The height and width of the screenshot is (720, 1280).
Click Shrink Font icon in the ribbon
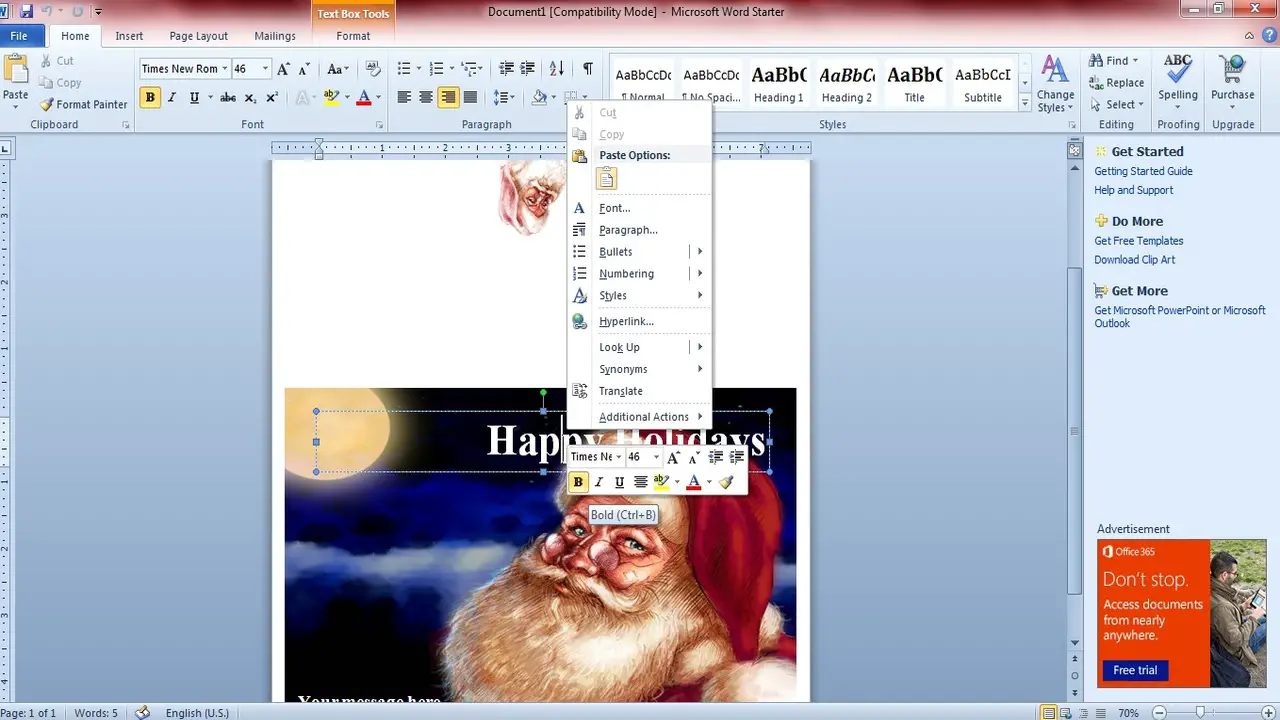tap(304, 69)
